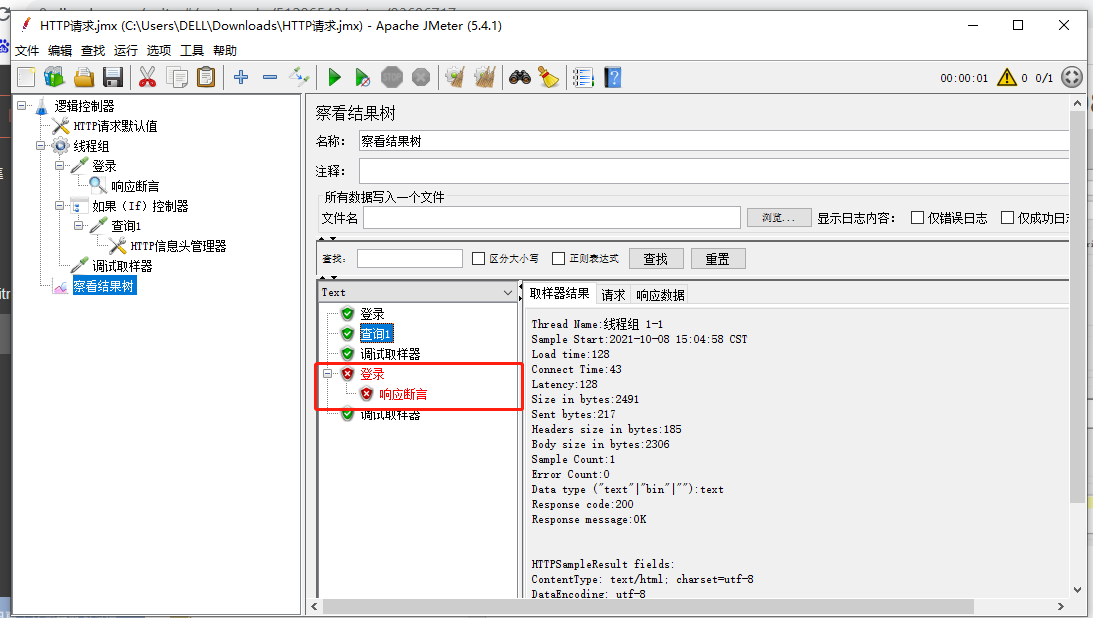
Task: Click the New test plan icon
Action: click(x=26, y=77)
